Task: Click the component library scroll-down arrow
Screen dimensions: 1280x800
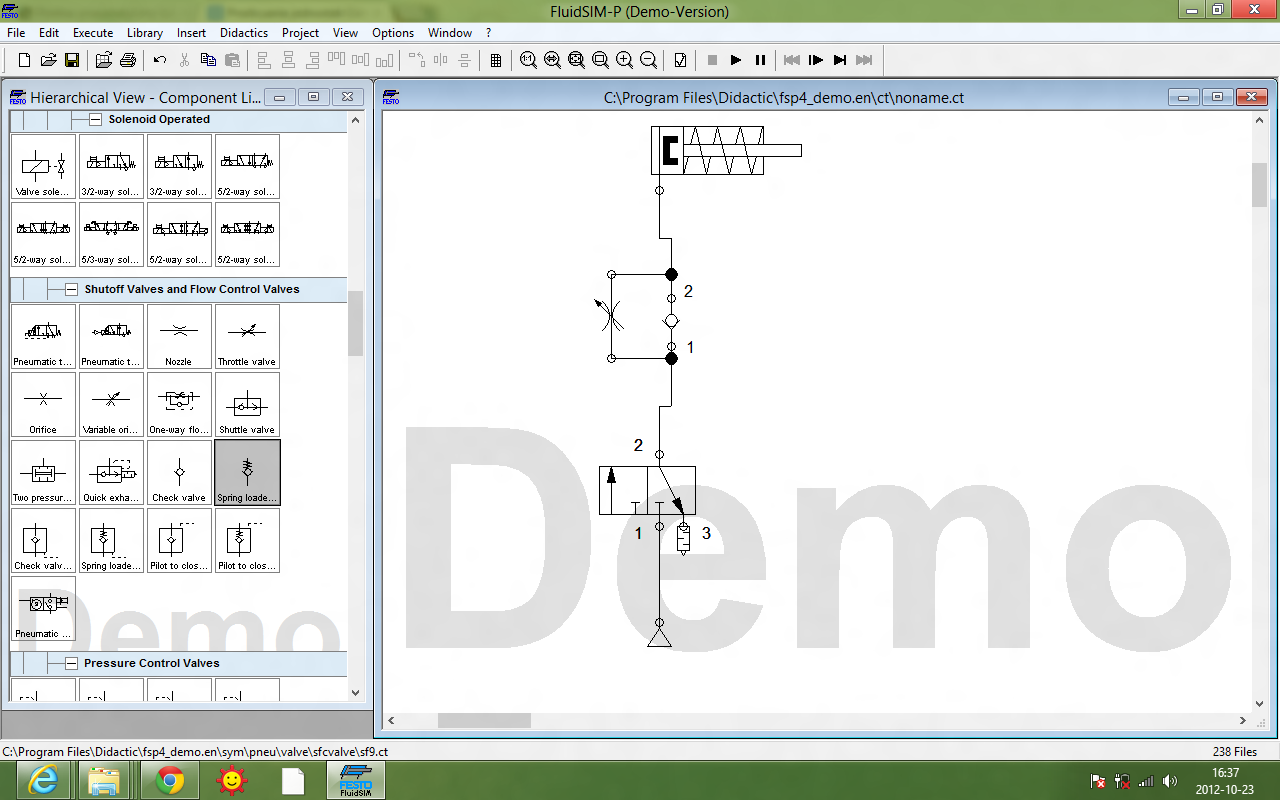Action: [x=355, y=692]
